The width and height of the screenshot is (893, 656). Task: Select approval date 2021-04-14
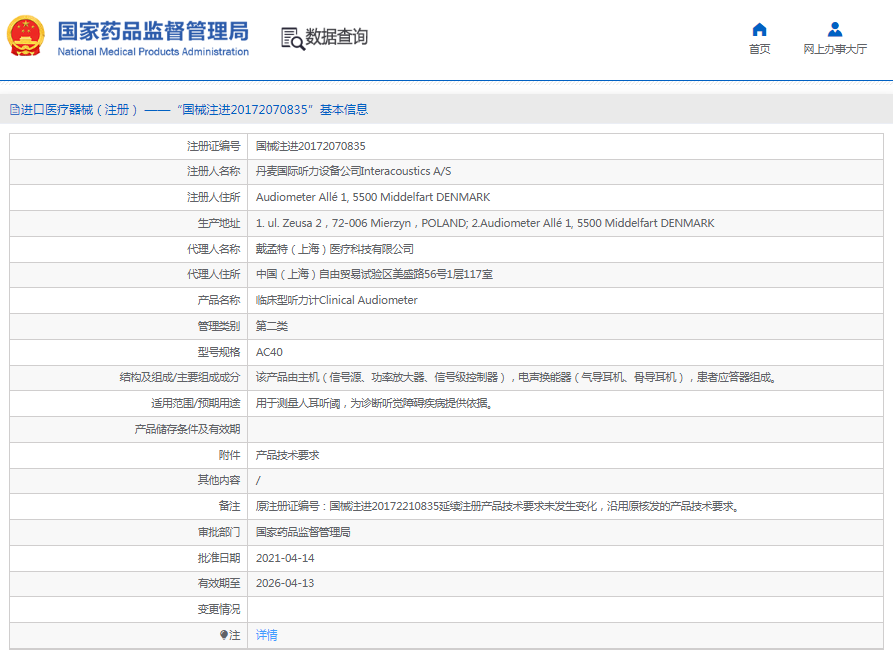tap(285, 558)
